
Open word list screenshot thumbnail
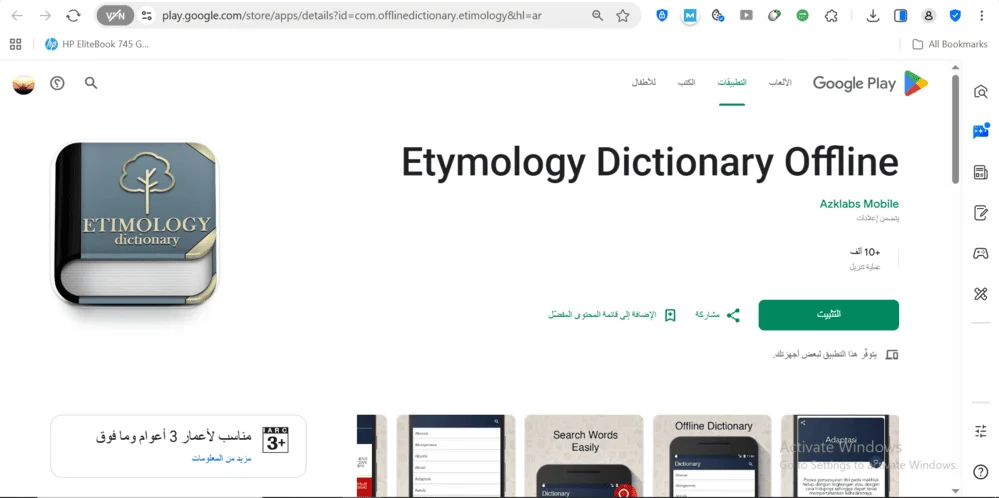[456, 456]
